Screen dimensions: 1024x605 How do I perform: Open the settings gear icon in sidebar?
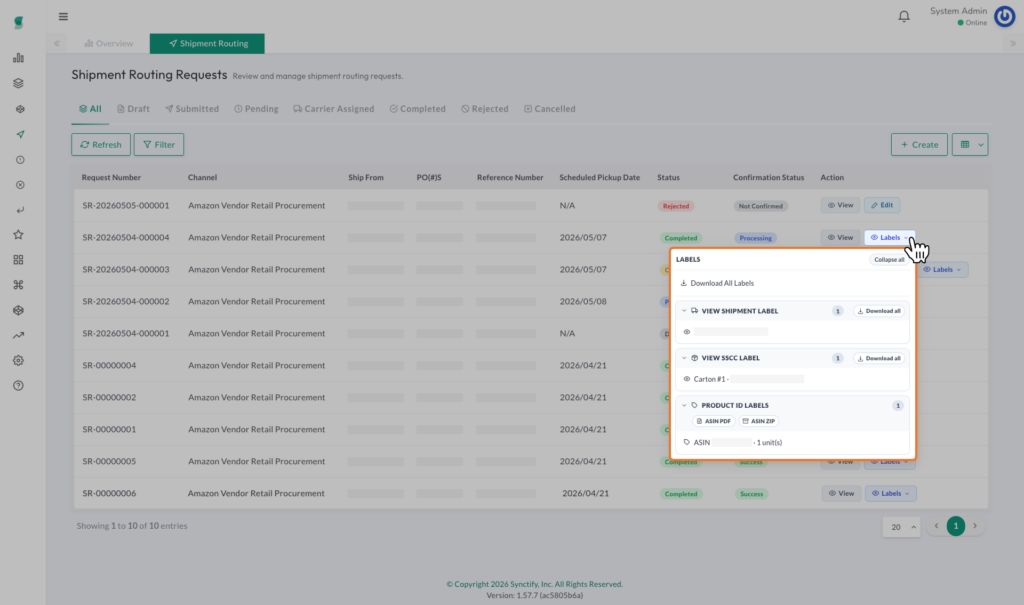[18, 361]
